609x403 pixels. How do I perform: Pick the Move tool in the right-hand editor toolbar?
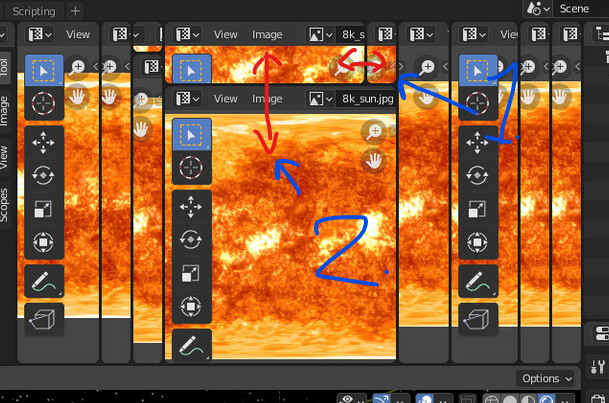(x=478, y=142)
